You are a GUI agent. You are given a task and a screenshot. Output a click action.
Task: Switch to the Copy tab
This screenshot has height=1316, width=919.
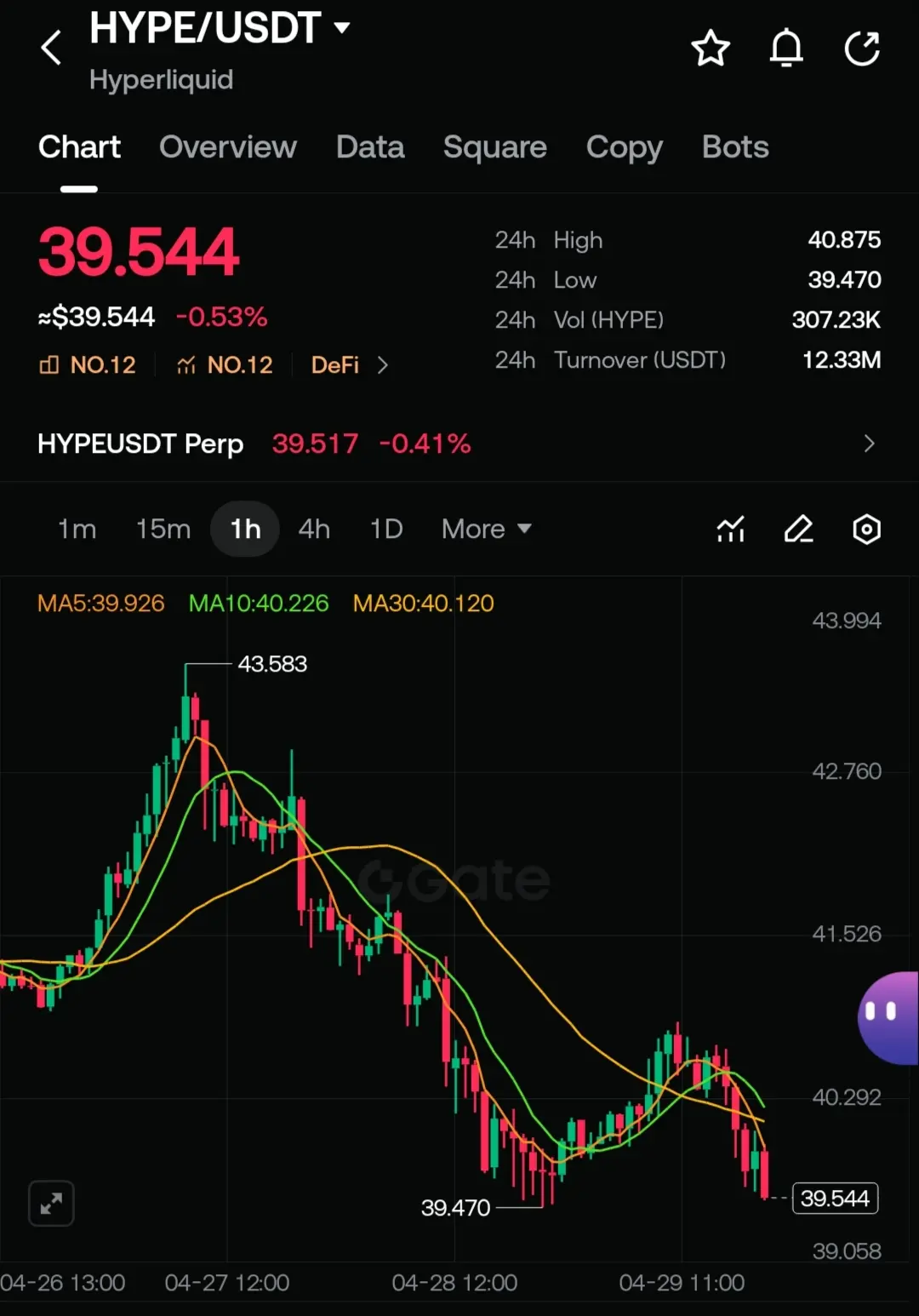point(625,147)
